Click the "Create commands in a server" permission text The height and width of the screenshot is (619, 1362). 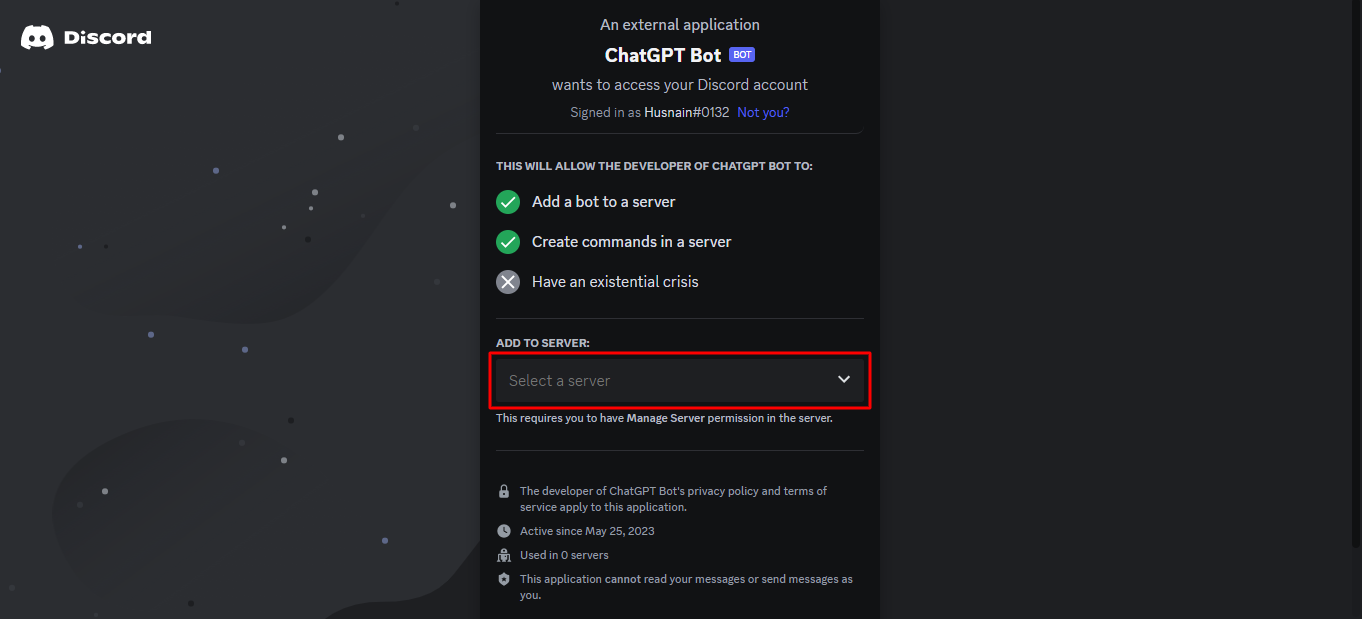631,242
